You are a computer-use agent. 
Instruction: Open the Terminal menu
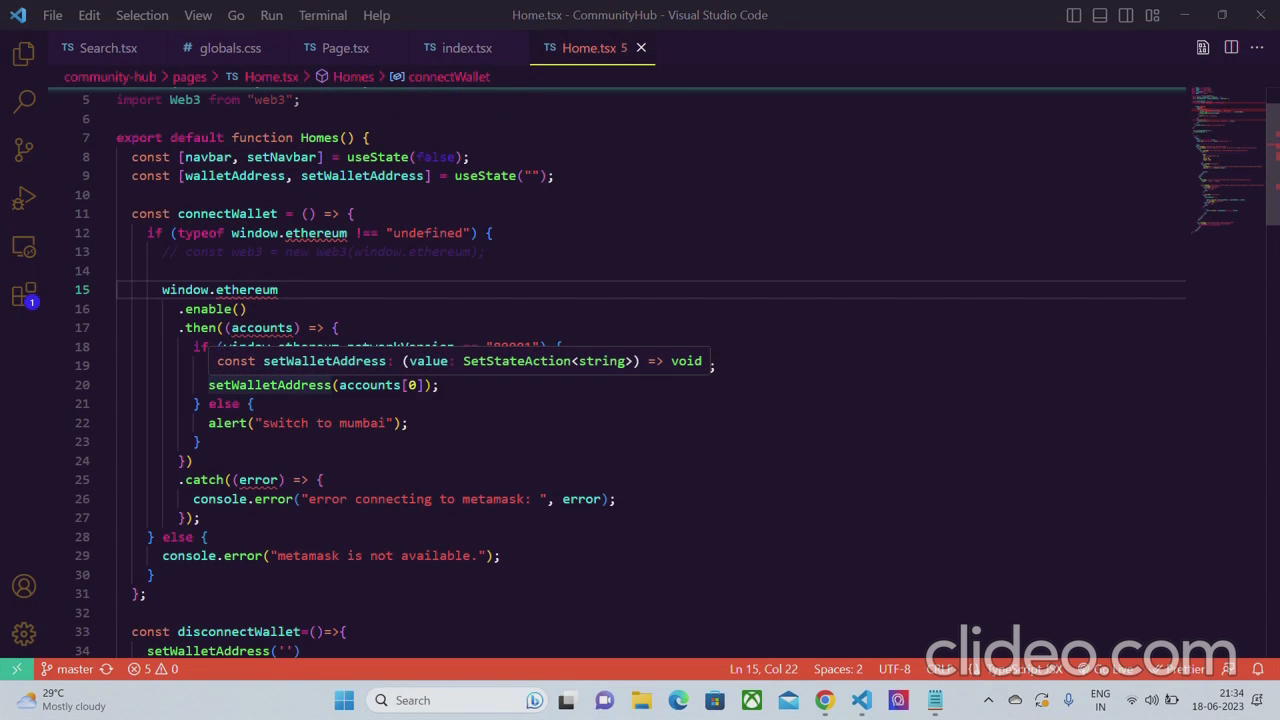[323, 15]
